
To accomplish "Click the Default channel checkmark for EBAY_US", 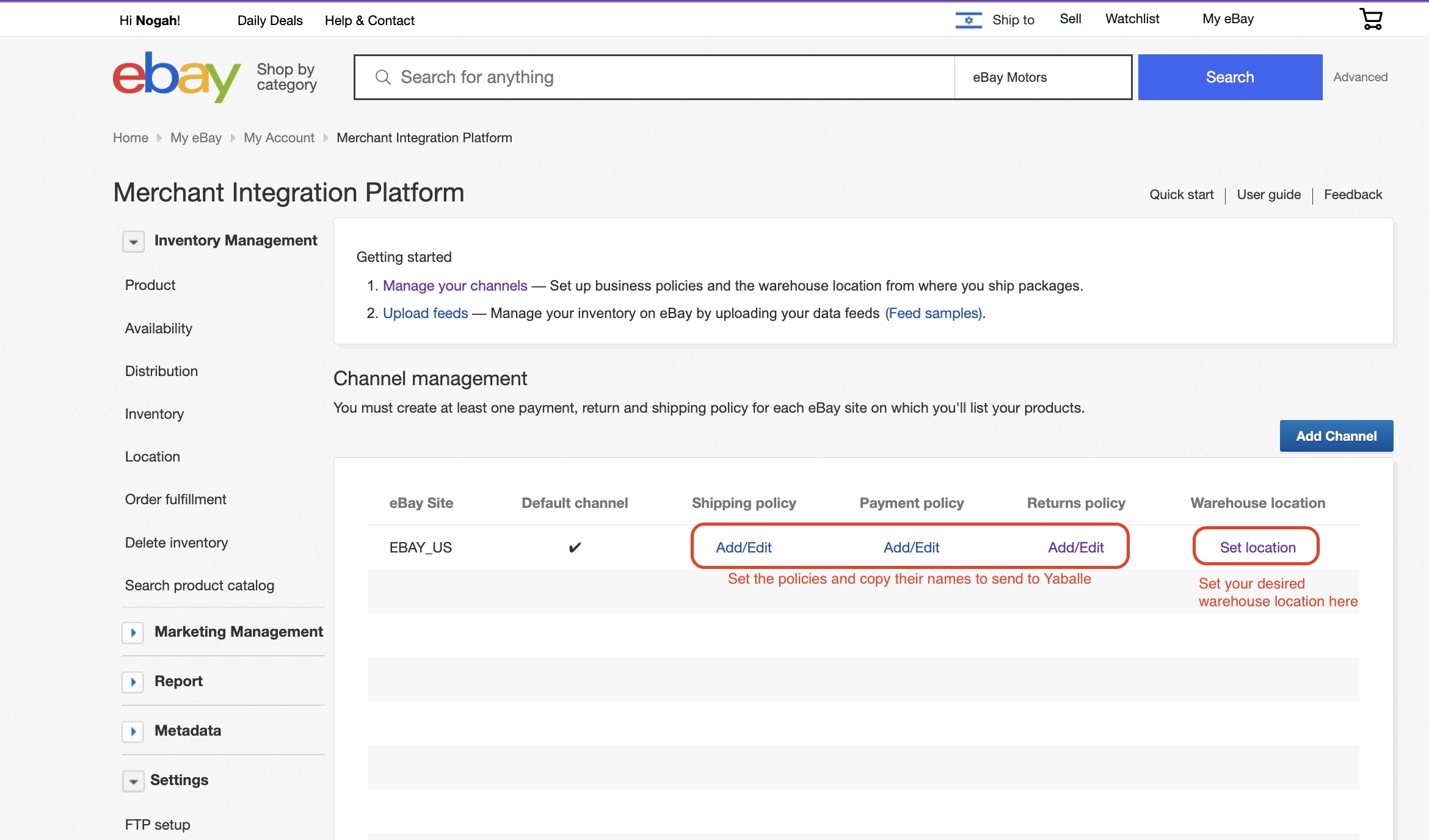I will (575, 548).
